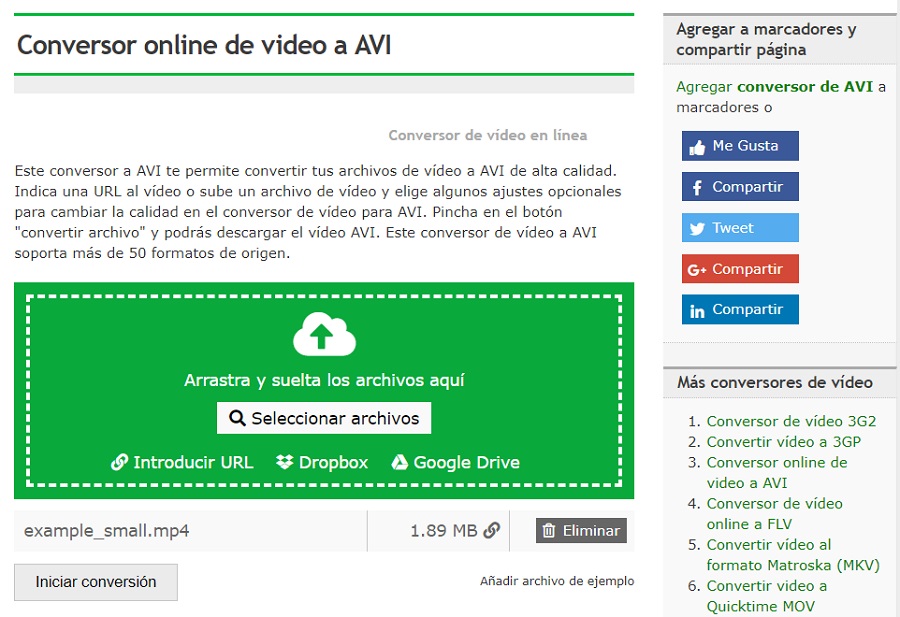
Task: Click the example_small.mp4 file name
Action: (x=107, y=531)
